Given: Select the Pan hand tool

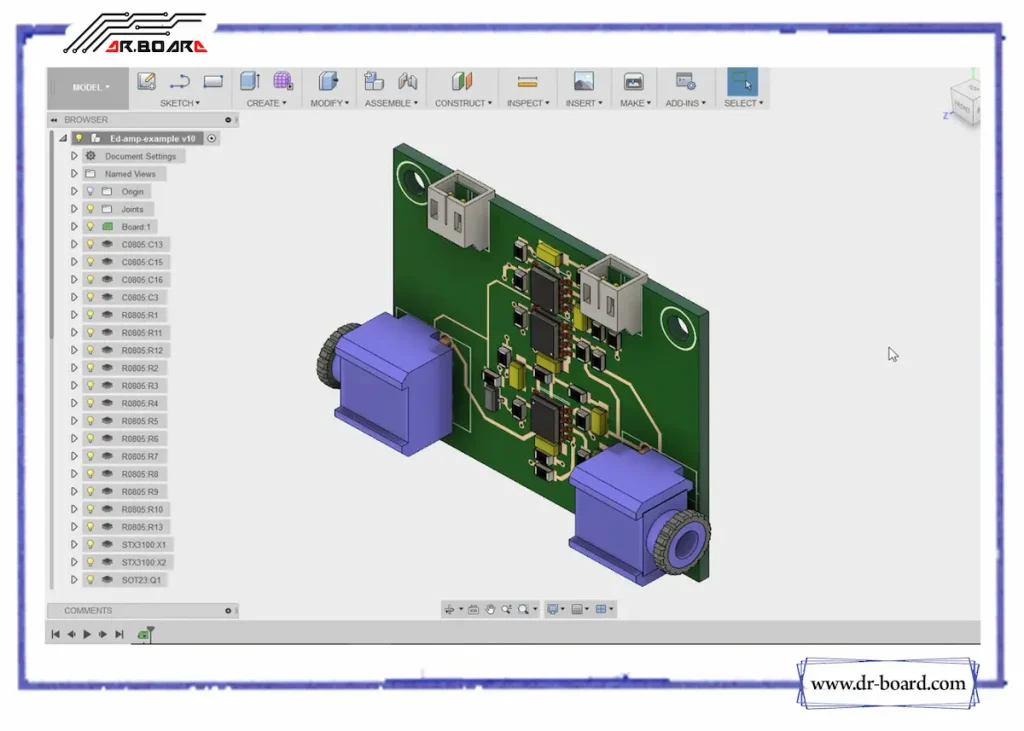Looking at the screenshot, I should 490,609.
